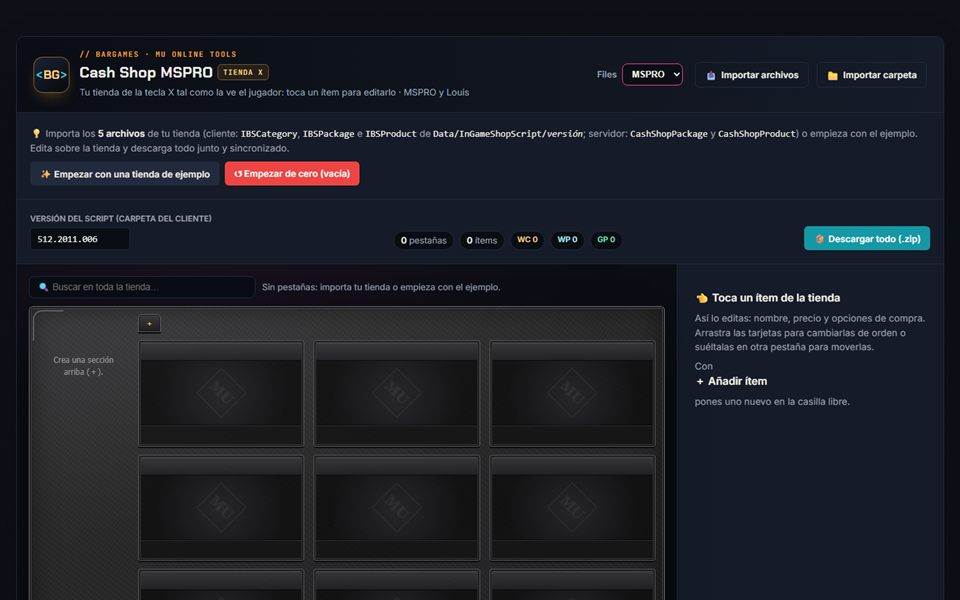Add a new section with the + button

pos(149,323)
